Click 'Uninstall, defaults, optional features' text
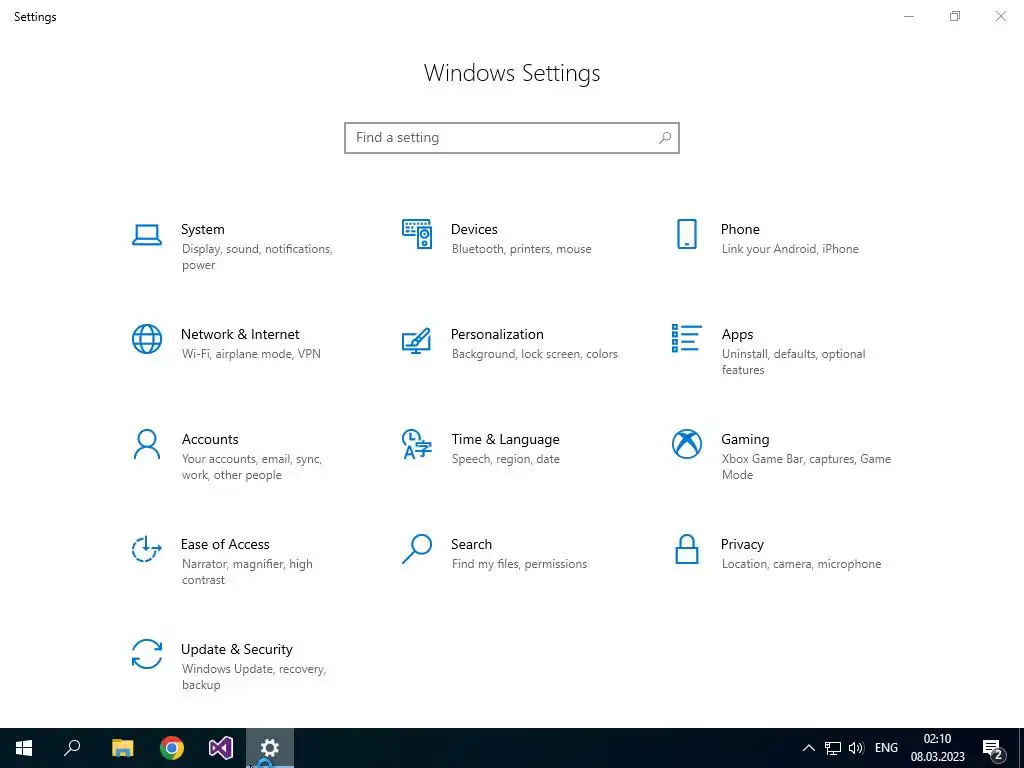The width and height of the screenshot is (1024, 768). click(x=793, y=362)
